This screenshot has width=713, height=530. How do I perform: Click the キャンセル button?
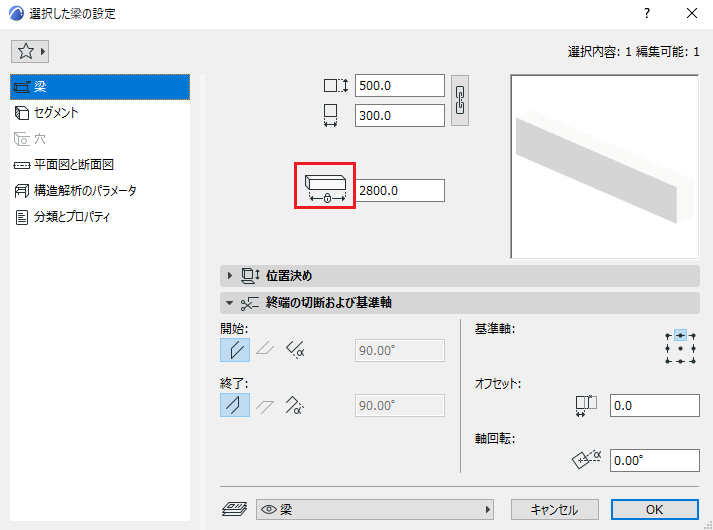(554, 510)
